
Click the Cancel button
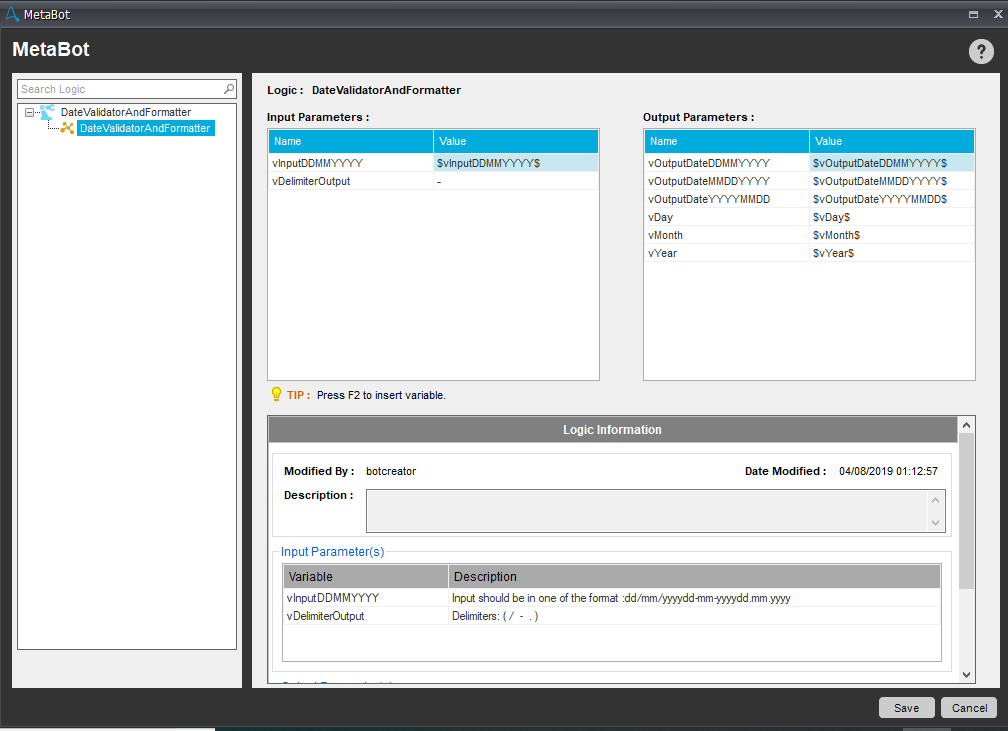(968, 708)
